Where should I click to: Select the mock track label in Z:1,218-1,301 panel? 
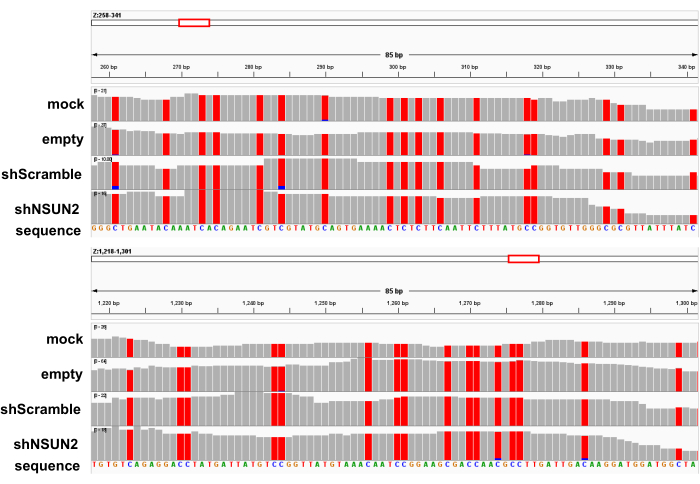click(65, 339)
